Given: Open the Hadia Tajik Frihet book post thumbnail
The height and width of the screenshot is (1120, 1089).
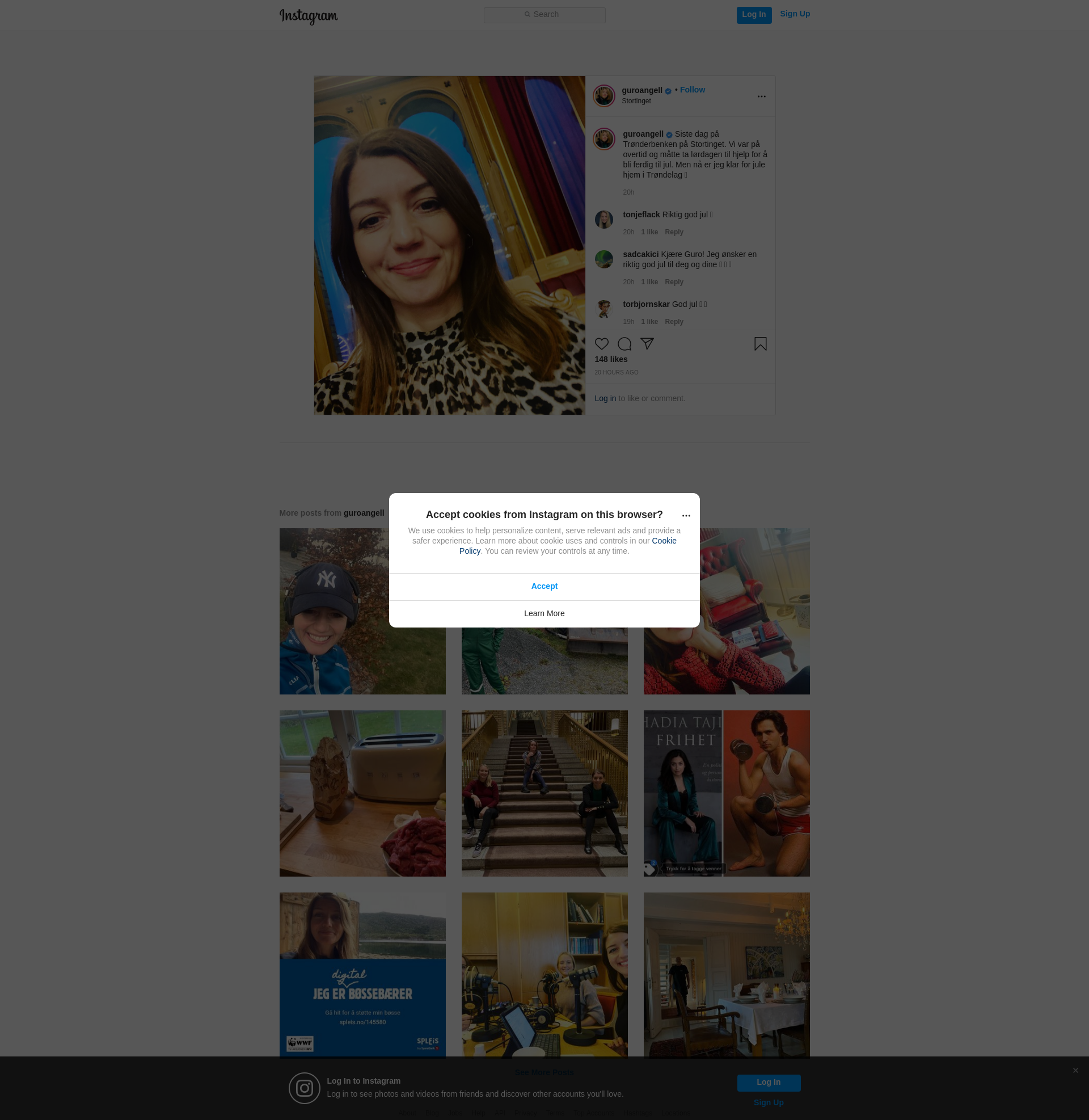Looking at the screenshot, I should 727,793.
